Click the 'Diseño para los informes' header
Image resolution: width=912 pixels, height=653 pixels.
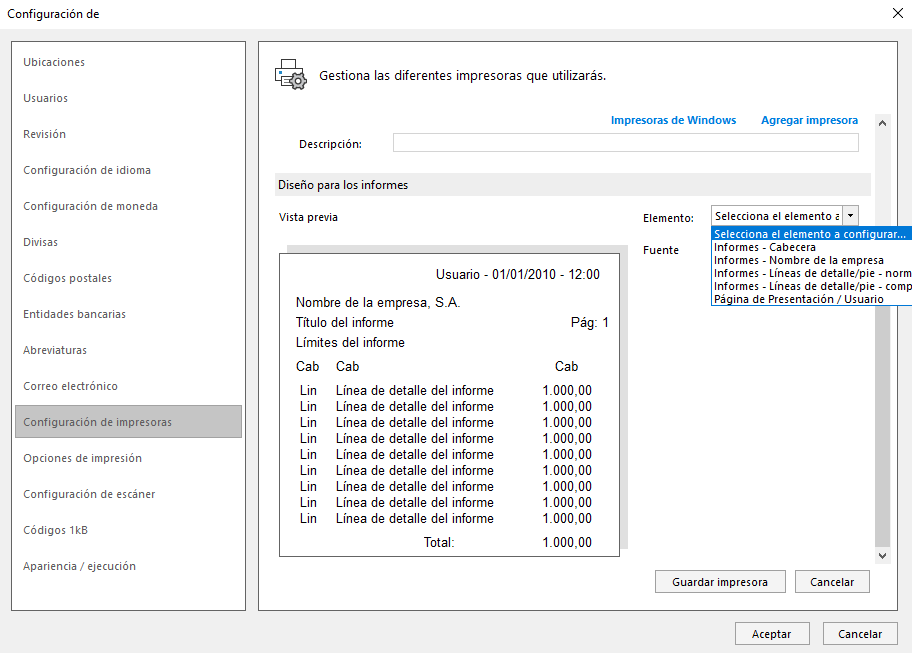click(573, 185)
